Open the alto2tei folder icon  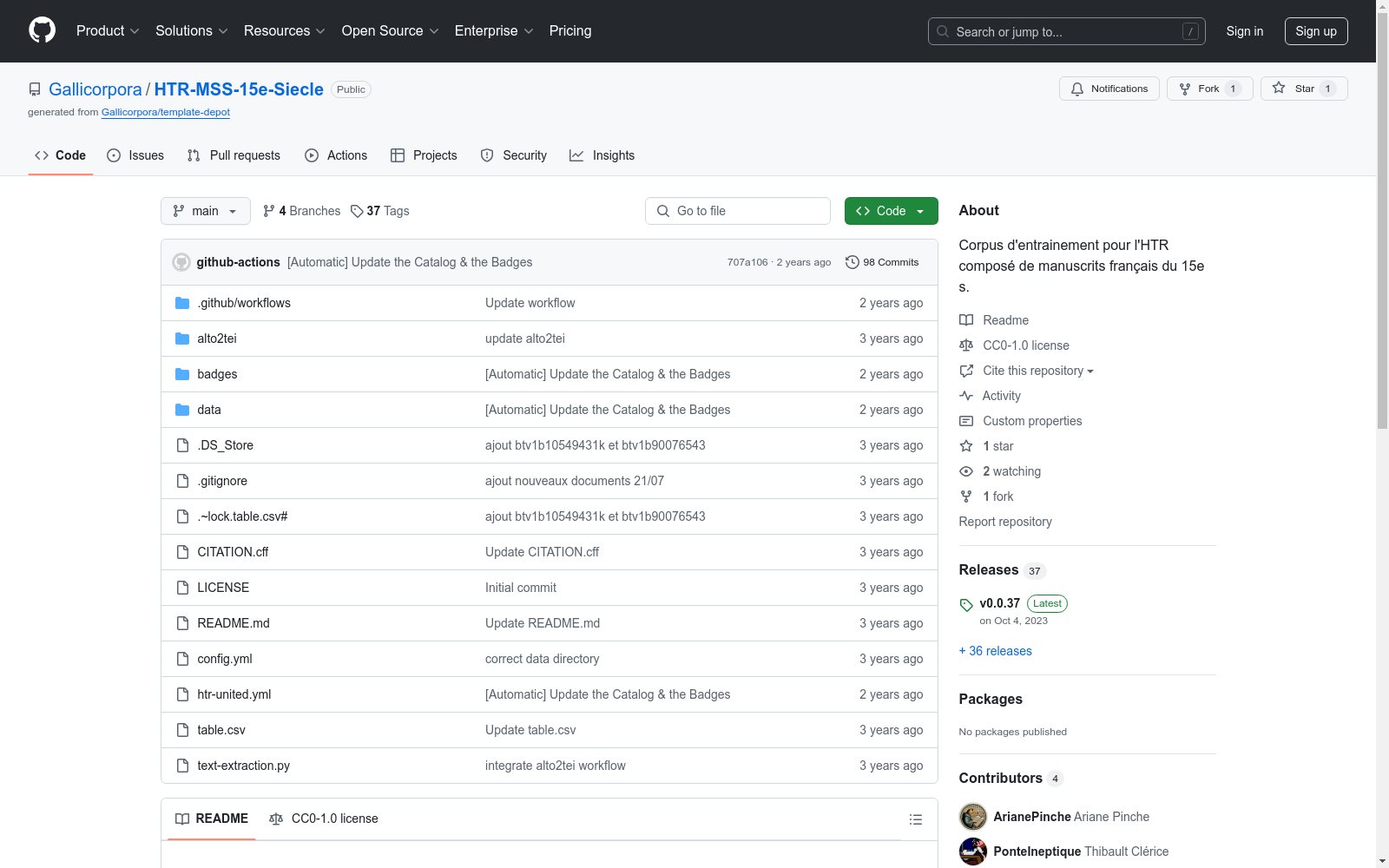pos(182,339)
